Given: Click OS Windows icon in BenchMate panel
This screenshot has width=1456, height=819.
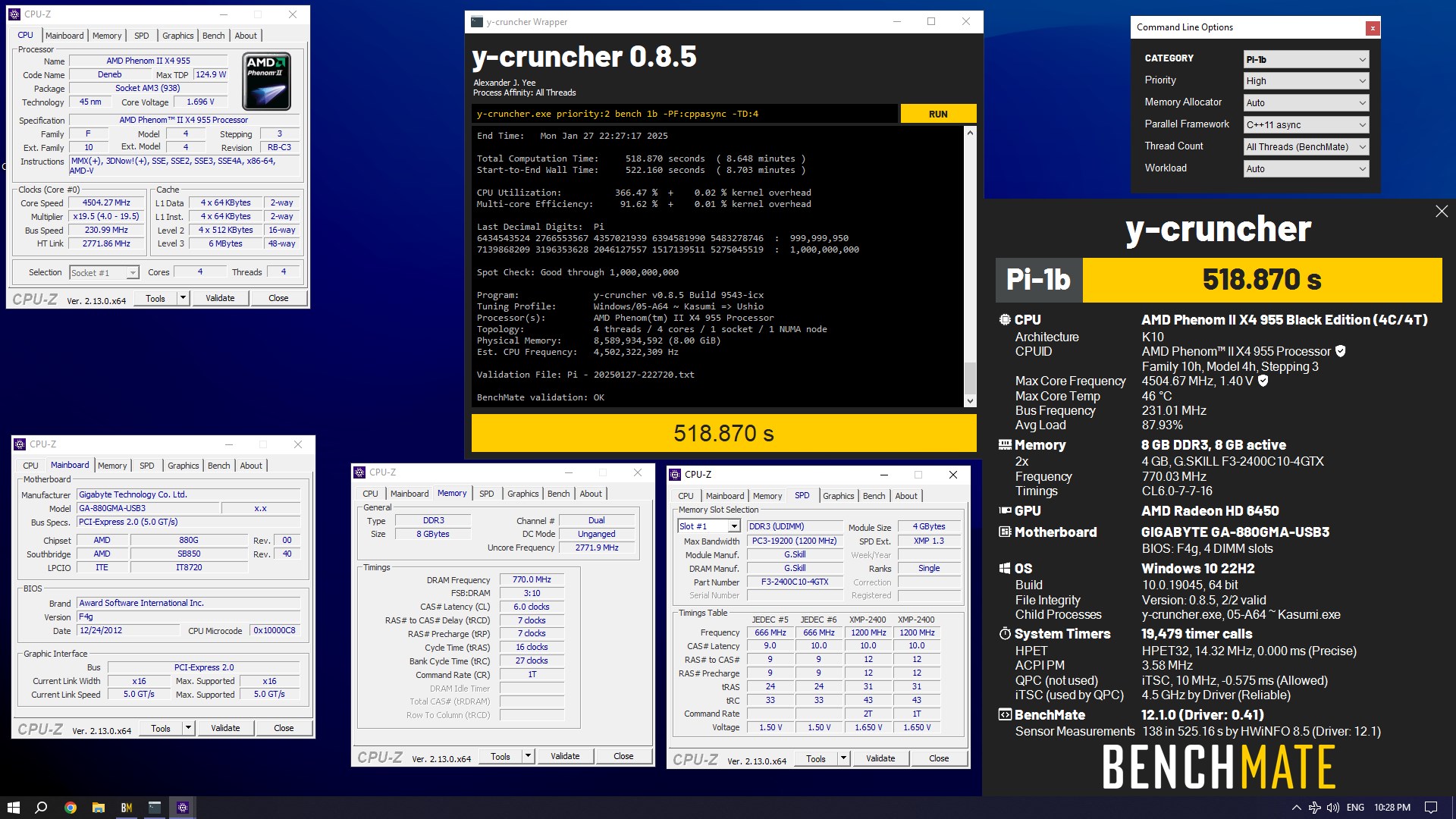Looking at the screenshot, I should point(1005,569).
